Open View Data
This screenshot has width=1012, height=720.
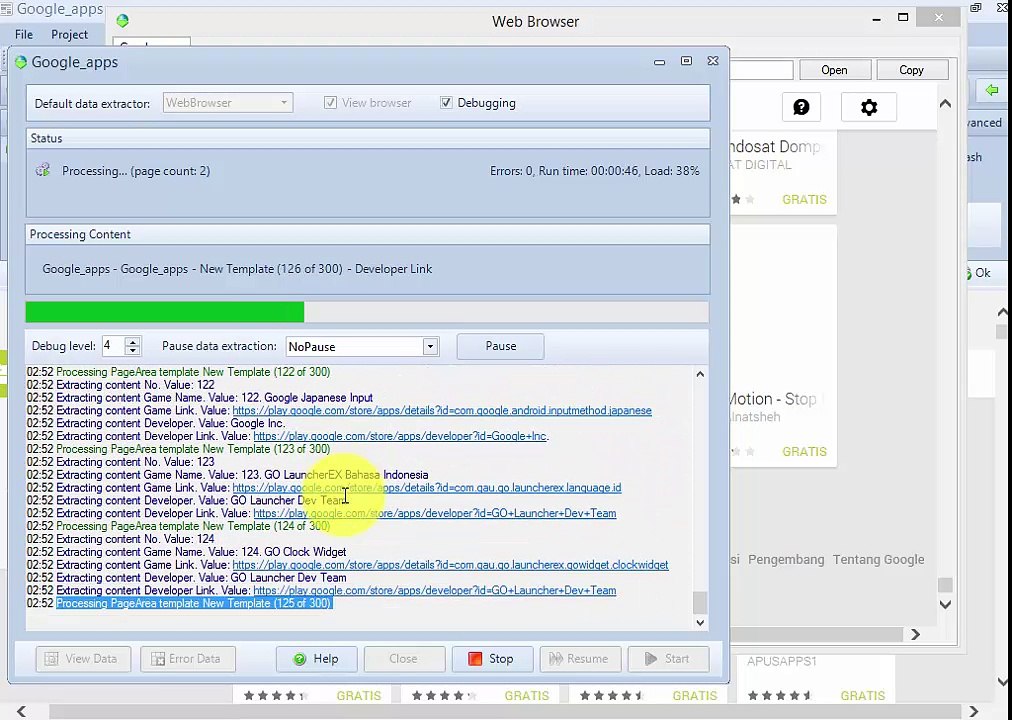[x=83, y=659]
